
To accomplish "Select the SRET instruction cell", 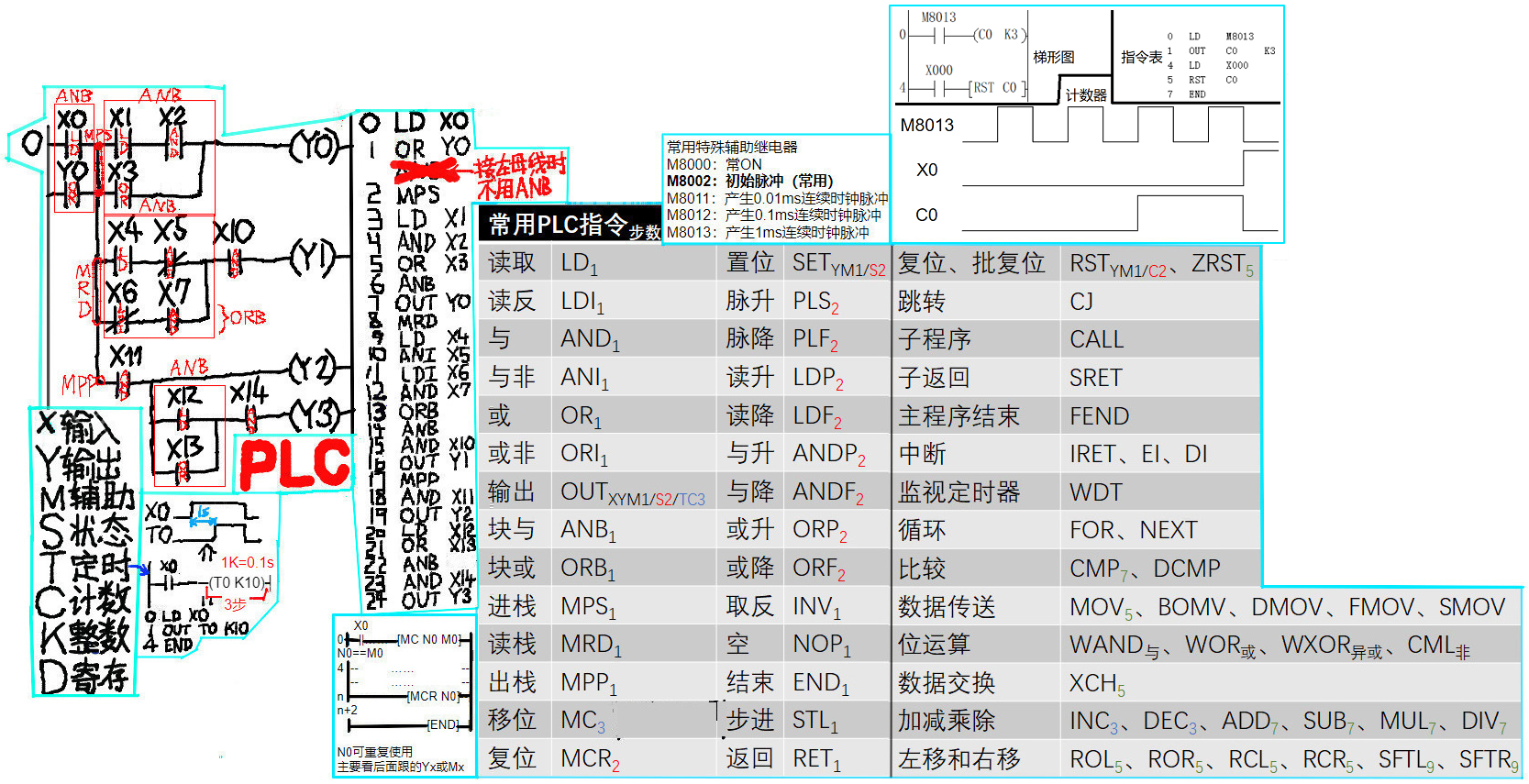I will point(1160,378).
